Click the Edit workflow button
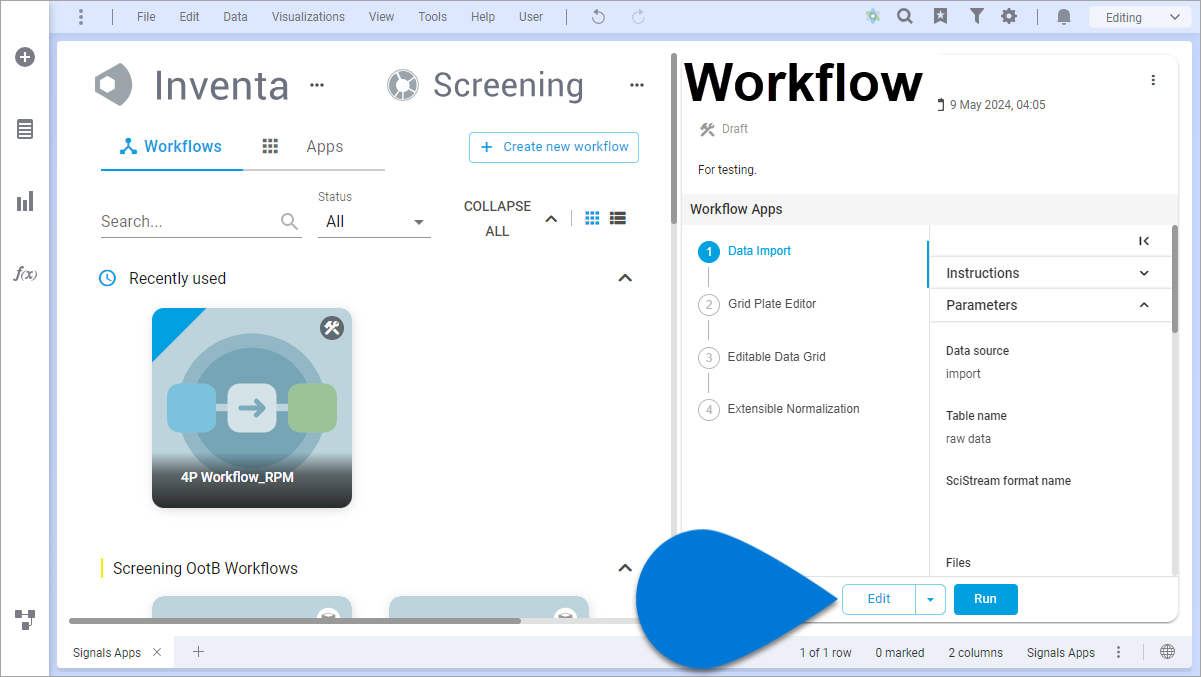Image resolution: width=1201 pixels, height=677 pixels. pos(879,599)
